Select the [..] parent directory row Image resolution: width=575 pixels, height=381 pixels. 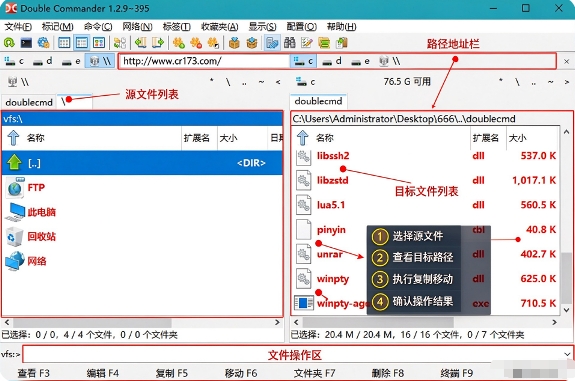(142, 163)
